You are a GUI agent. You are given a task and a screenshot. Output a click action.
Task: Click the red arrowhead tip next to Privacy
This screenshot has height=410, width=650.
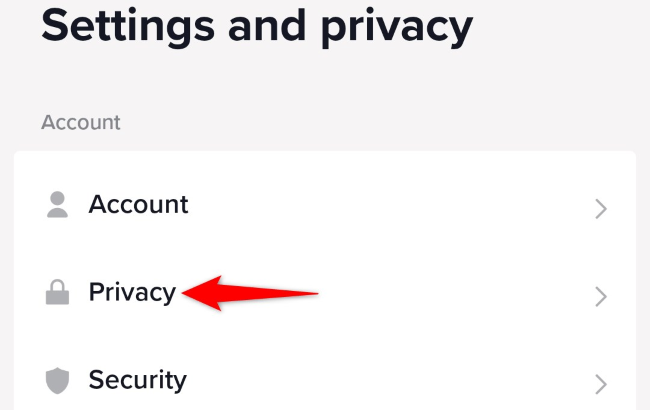pyautogui.click(x=185, y=293)
